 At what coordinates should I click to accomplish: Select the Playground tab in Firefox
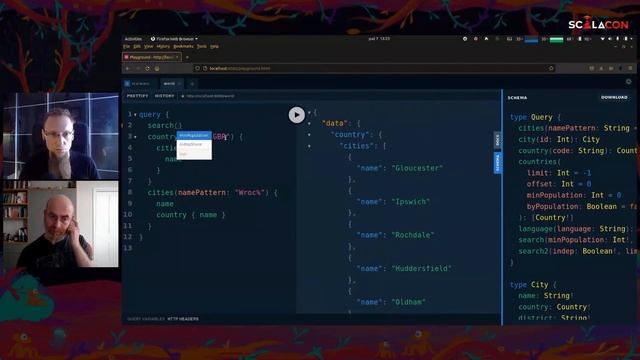click(x=151, y=57)
